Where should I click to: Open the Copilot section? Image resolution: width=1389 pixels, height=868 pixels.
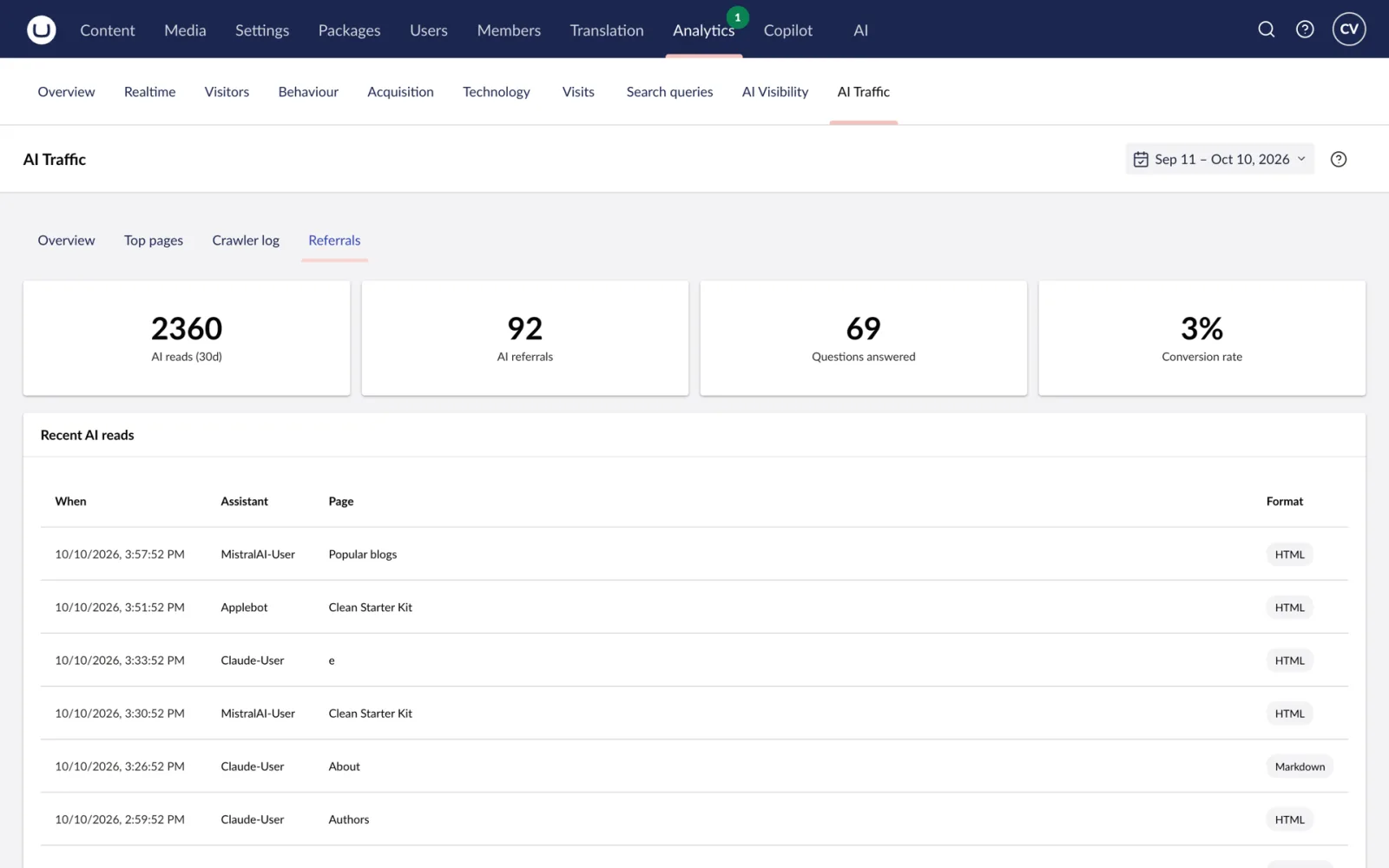click(x=788, y=30)
